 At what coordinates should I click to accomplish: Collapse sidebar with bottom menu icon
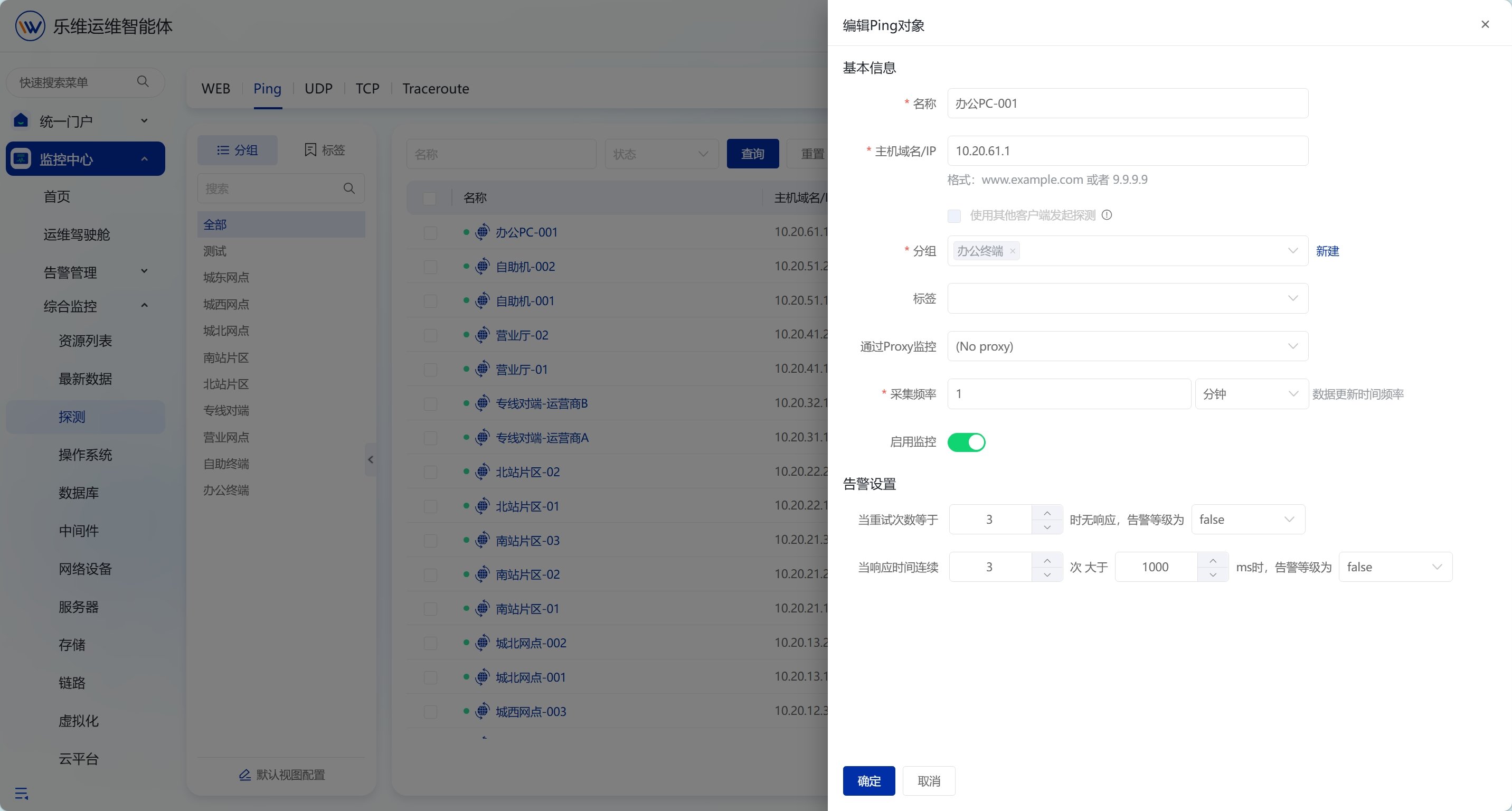[22, 794]
